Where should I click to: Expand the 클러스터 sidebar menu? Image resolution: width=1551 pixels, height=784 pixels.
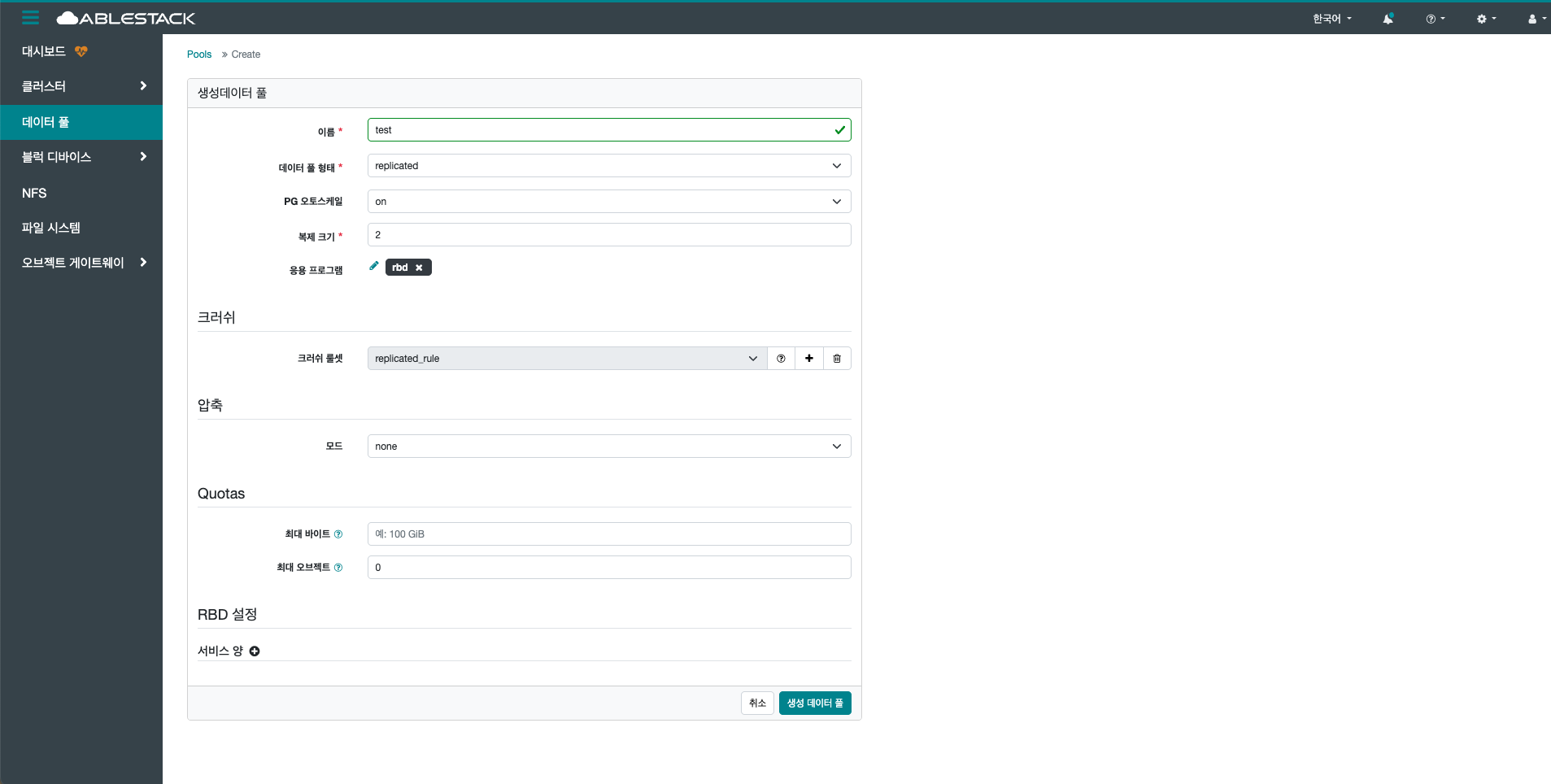pyautogui.click(x=81, y=86)
